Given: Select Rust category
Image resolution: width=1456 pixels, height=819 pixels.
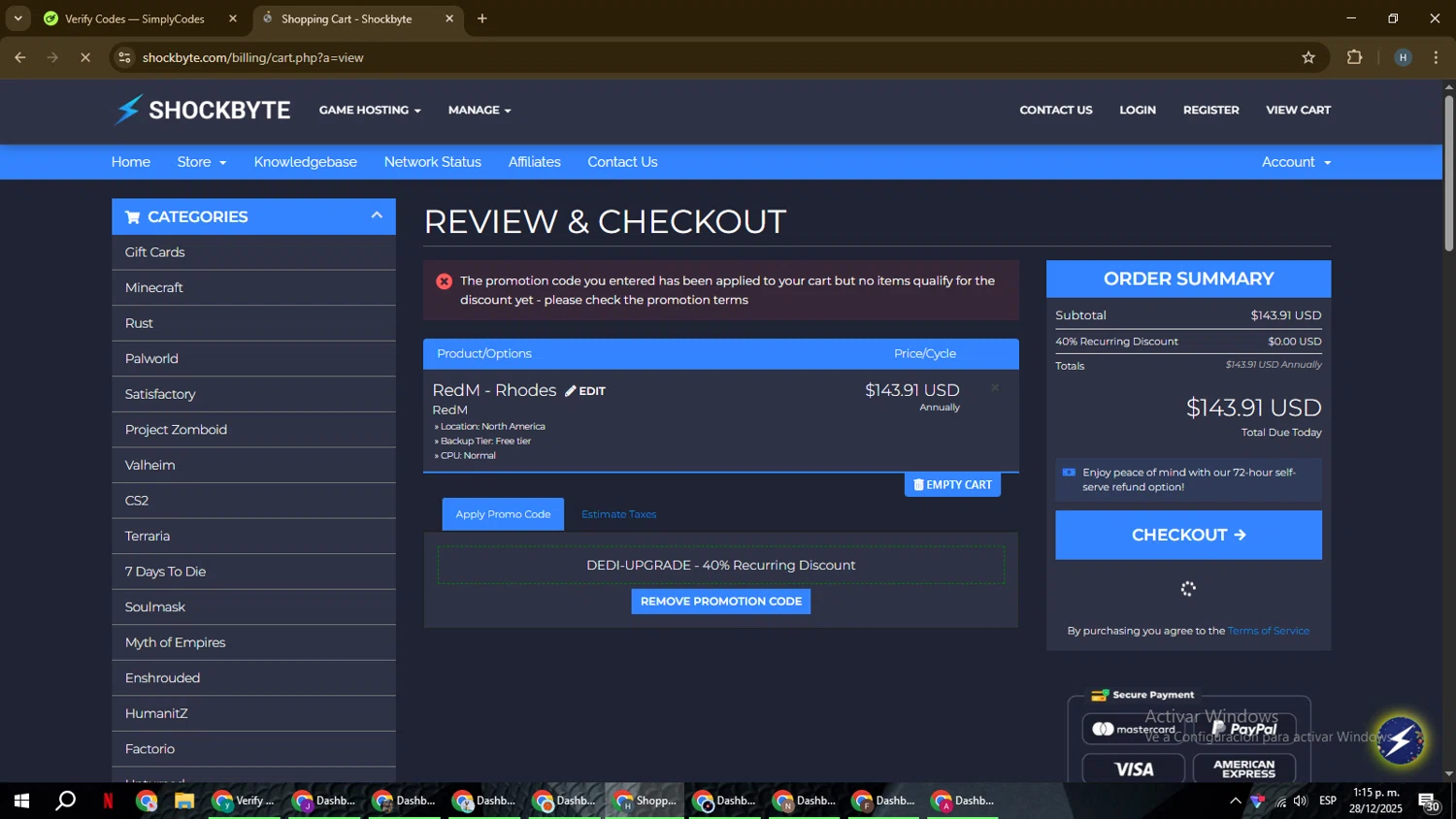Looking at the screenshot, I should click(253, 323).
